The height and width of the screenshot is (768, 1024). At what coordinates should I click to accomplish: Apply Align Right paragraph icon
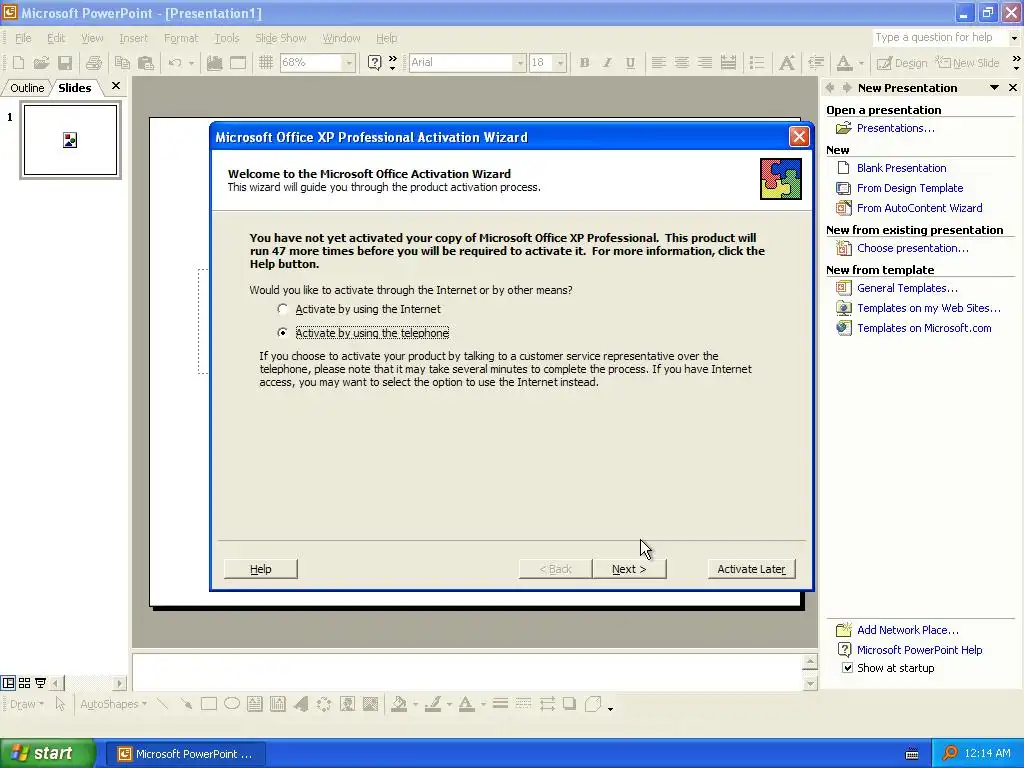pyautogui.click(x=705, y=63)
